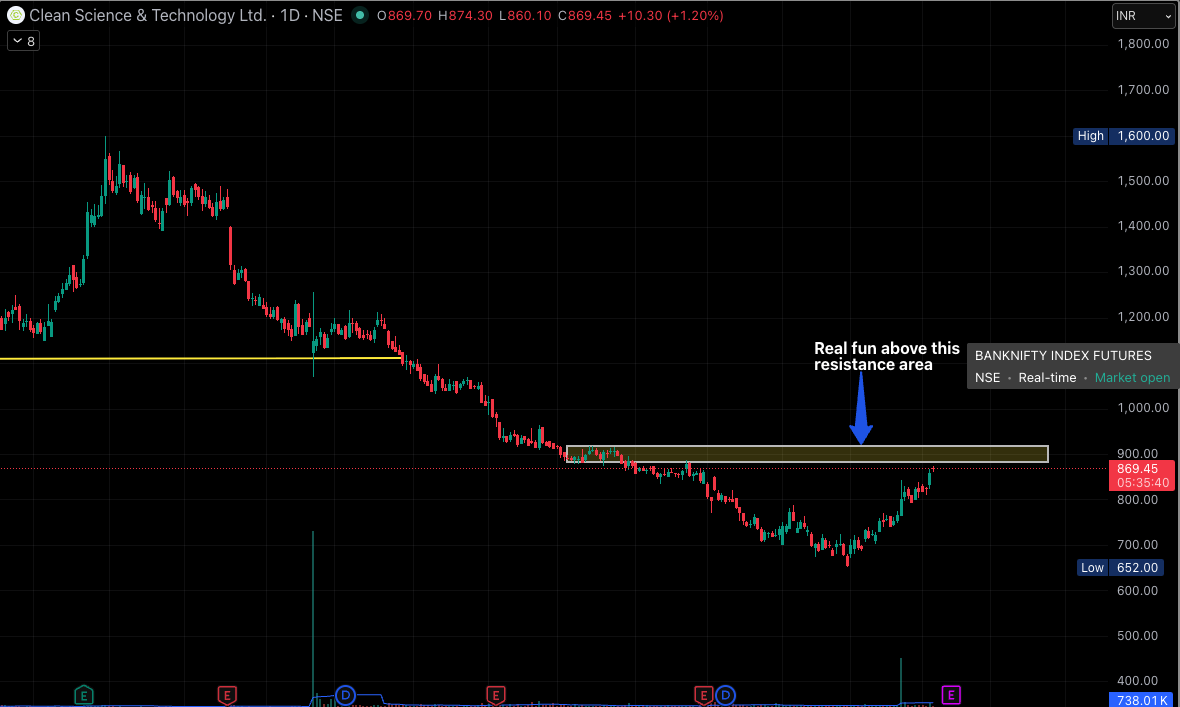The width and height of the screenshot is (1180, 707).
Task: Click the High 1,600.00 price label
Action: (x=1123, y=136)
